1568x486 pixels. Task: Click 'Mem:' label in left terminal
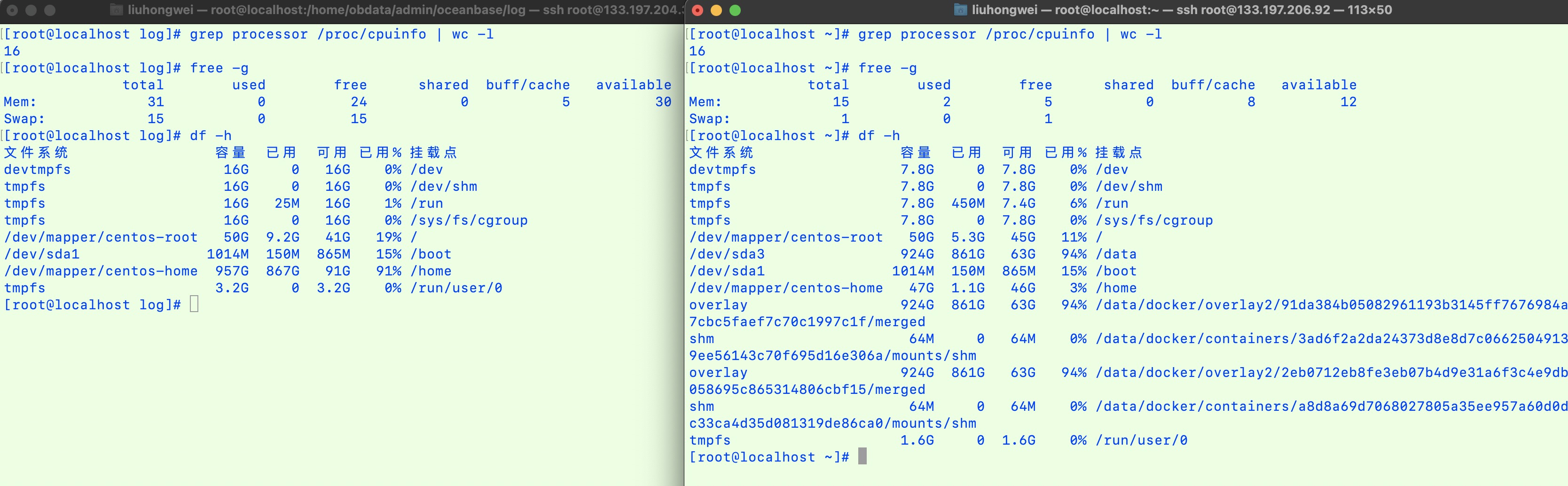tap(20, 102)
